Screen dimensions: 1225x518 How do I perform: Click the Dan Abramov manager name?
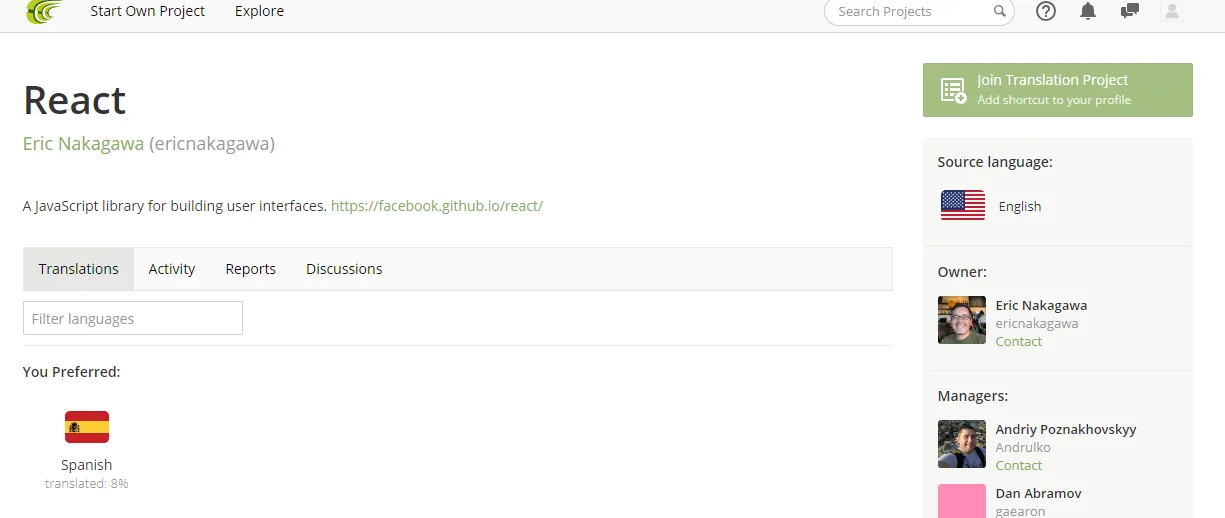tap(1039, 493)
